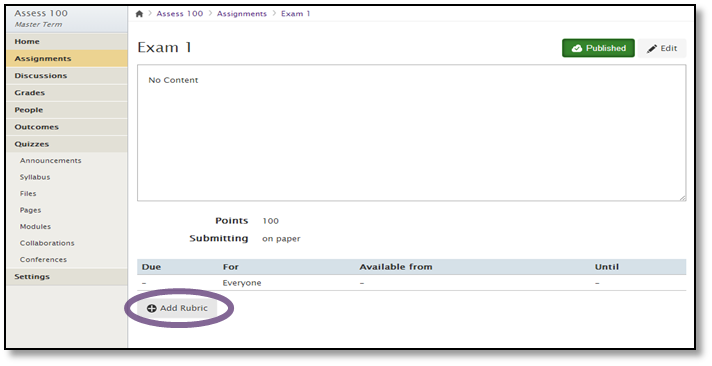Click the Published cloud icon
This screenshot has height=366, width=712.
pos(577,48)
